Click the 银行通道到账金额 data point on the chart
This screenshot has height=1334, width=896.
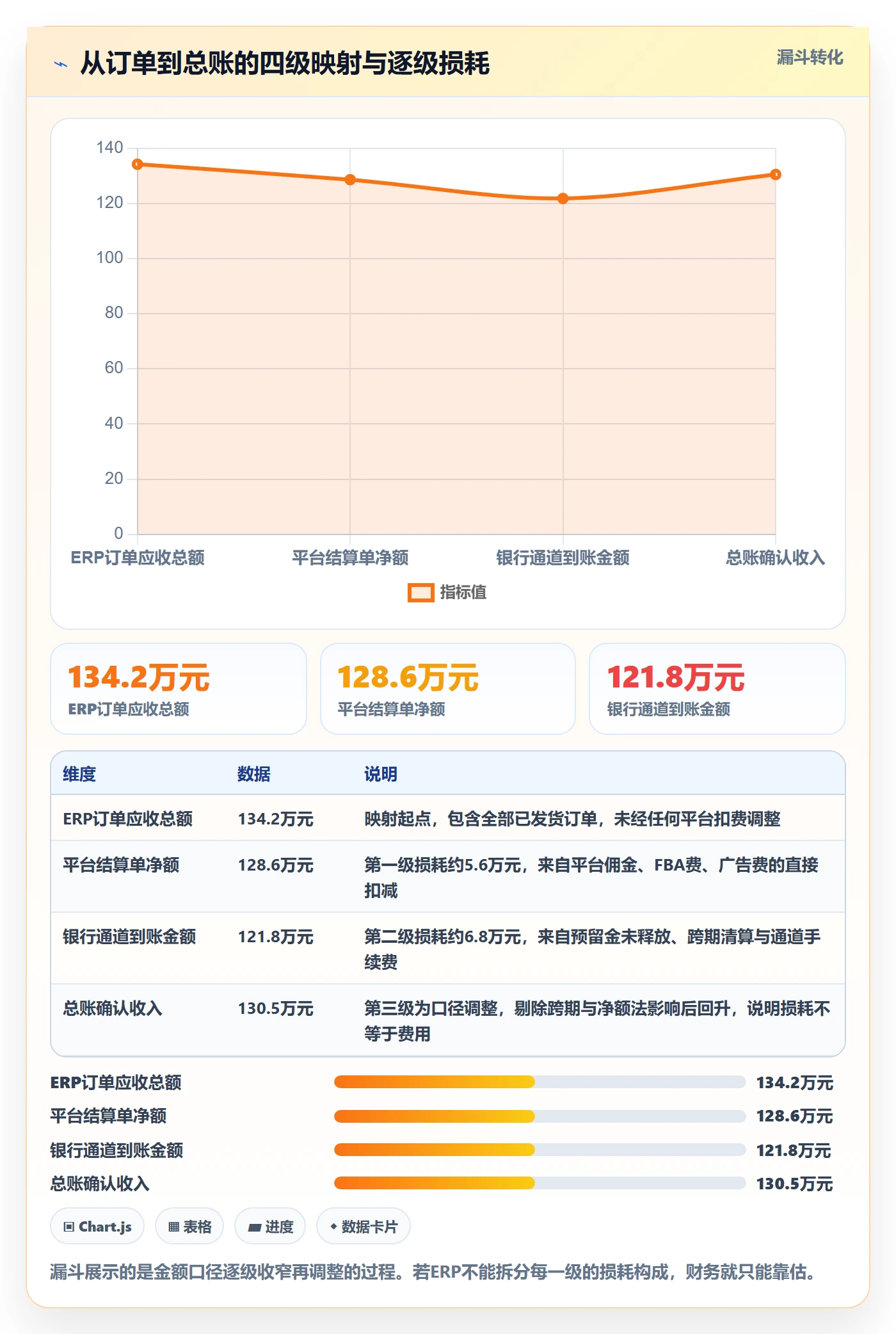tap(563, 198)
